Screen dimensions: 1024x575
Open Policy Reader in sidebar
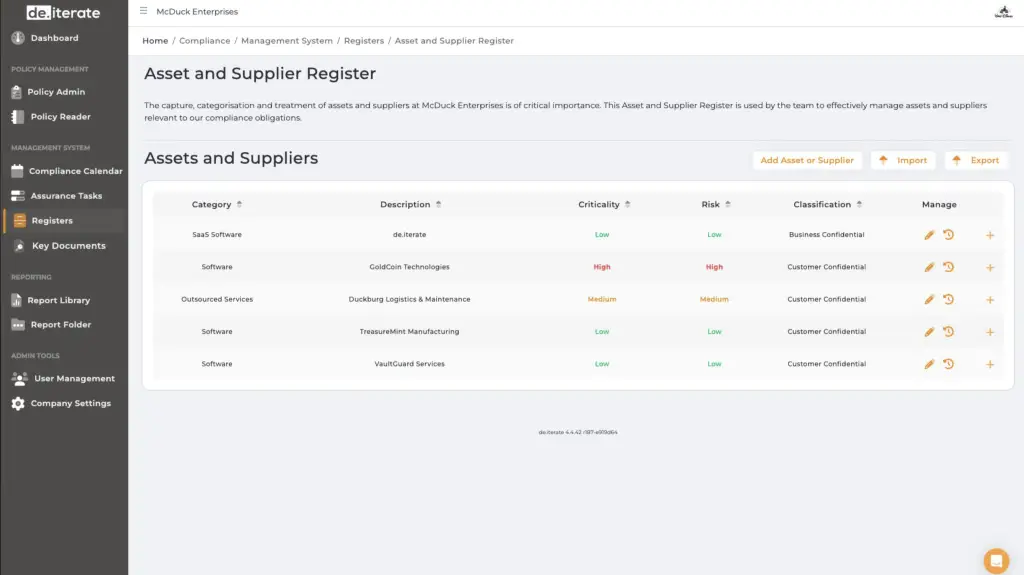[x=60, y=117]
